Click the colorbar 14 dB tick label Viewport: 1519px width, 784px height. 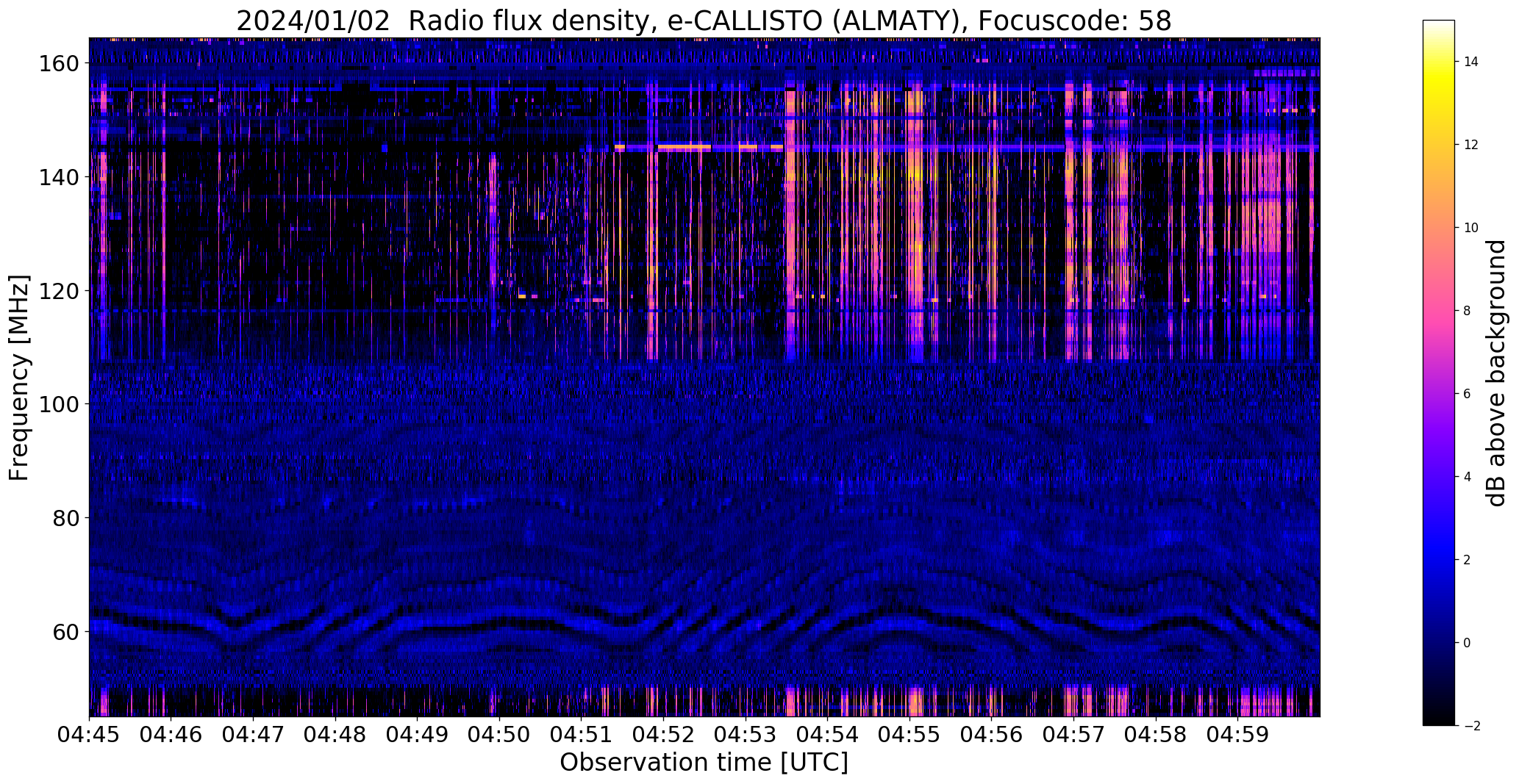(x=1471, y=62)
